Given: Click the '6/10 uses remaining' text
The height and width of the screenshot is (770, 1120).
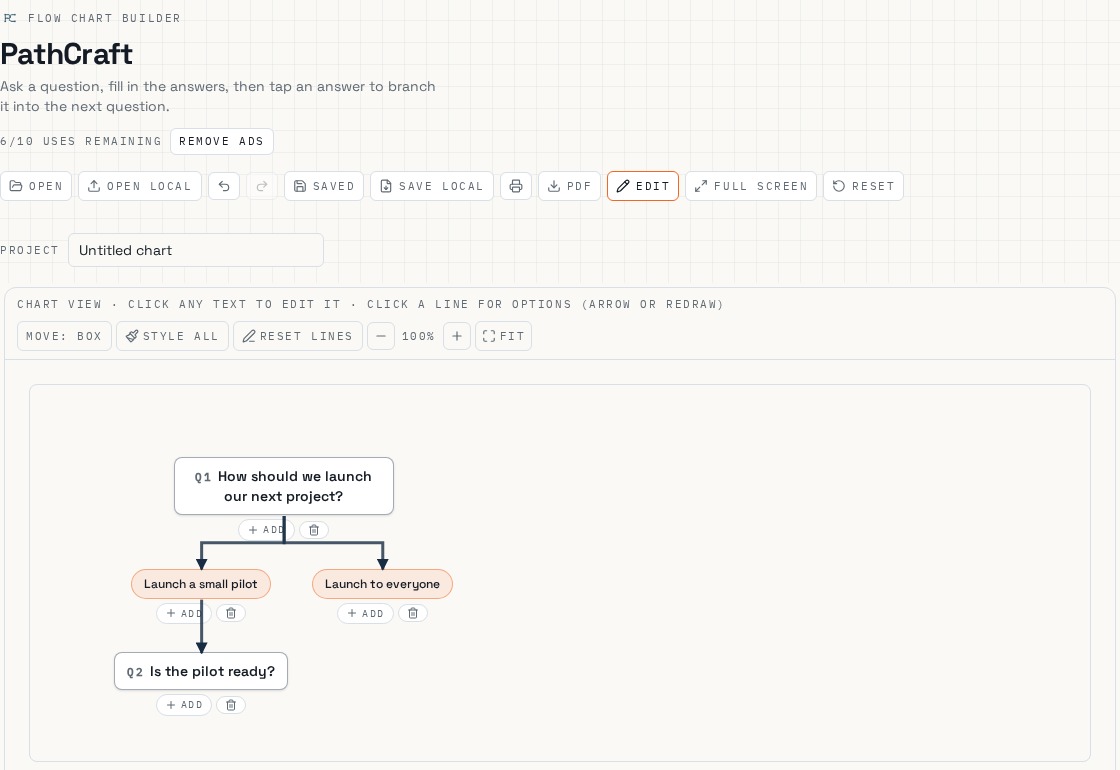Looking at the screenshot, I should [x=81, y=141].
